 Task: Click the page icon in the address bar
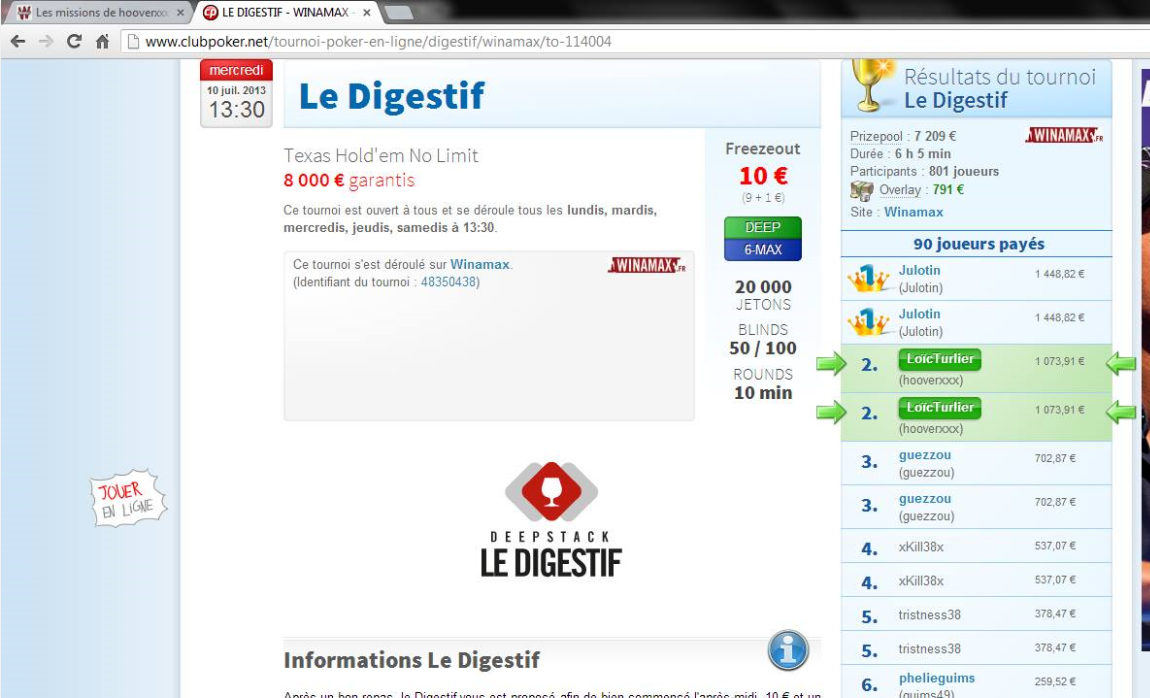(133, 42)
